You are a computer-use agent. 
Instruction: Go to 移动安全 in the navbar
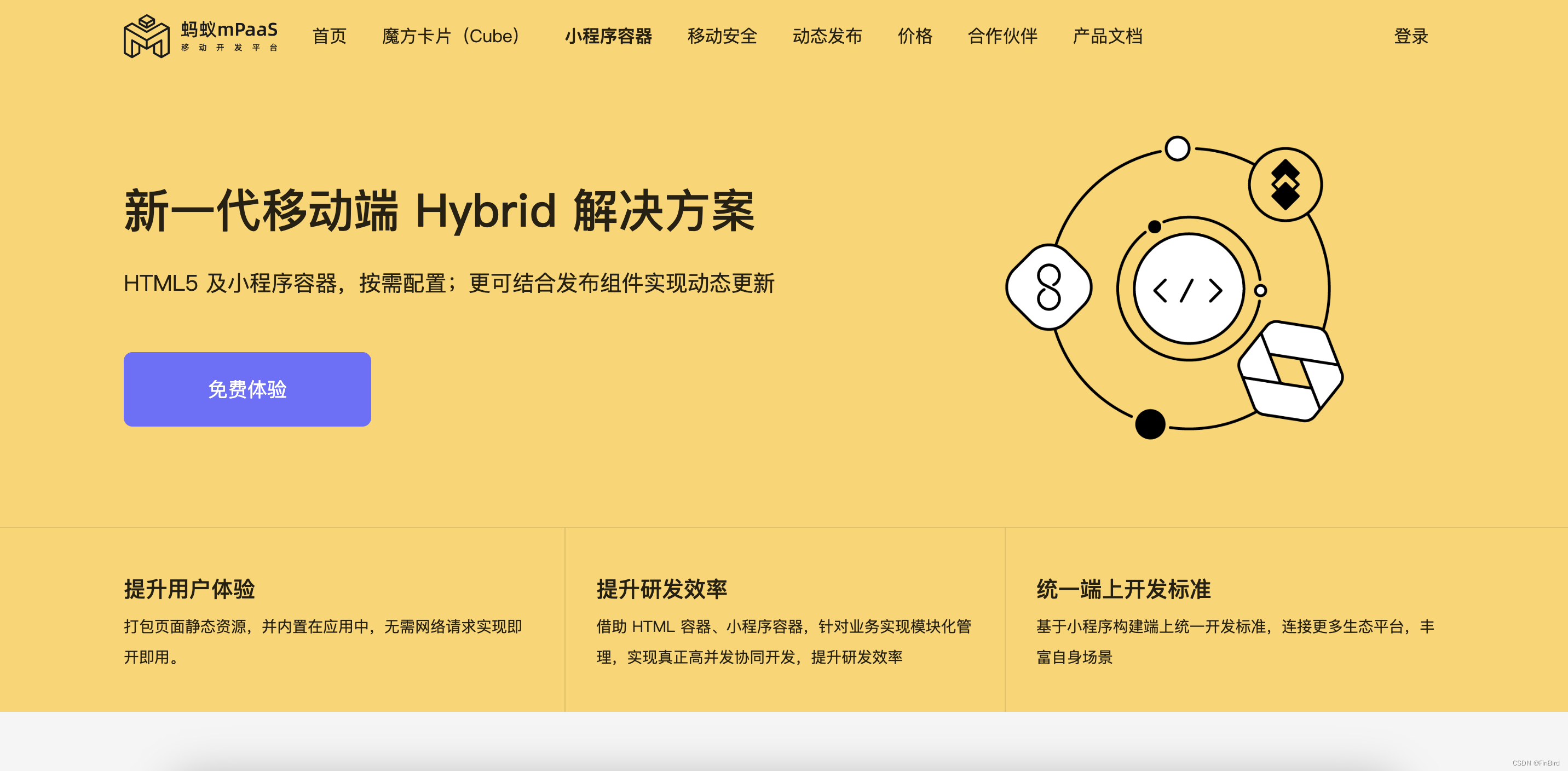click(x=722, y=37)
